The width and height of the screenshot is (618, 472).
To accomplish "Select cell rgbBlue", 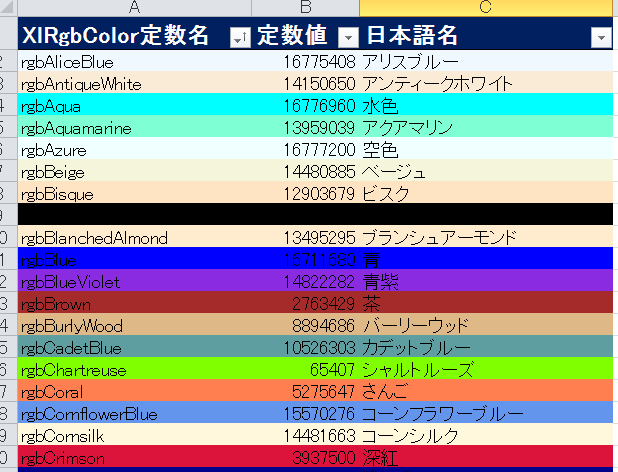I will [134, 259].
